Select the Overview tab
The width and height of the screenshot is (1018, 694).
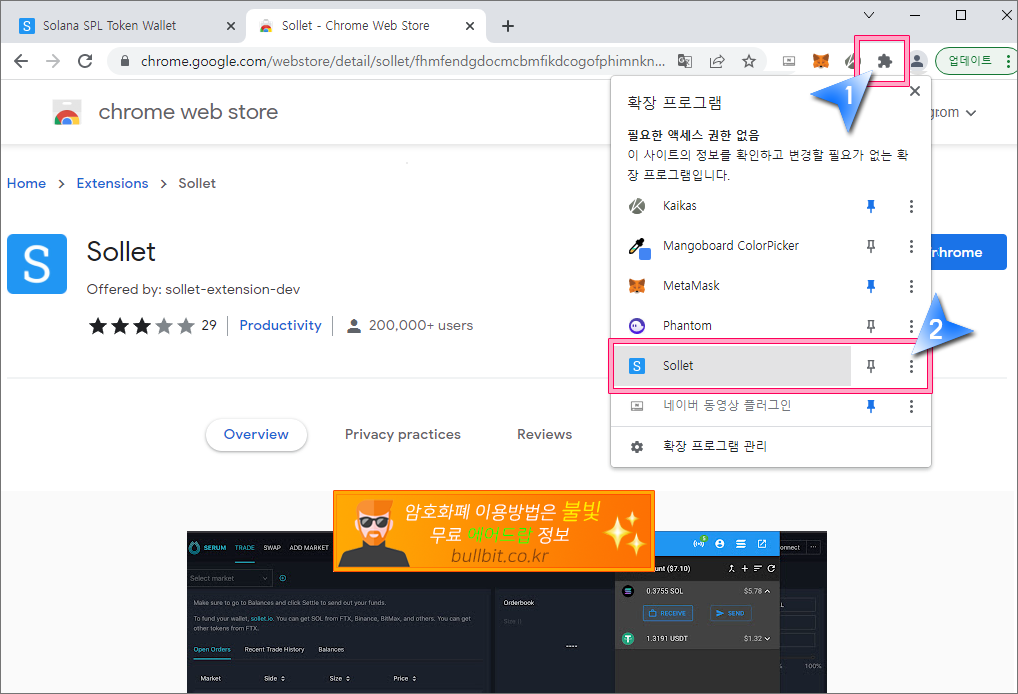point(256,434)
